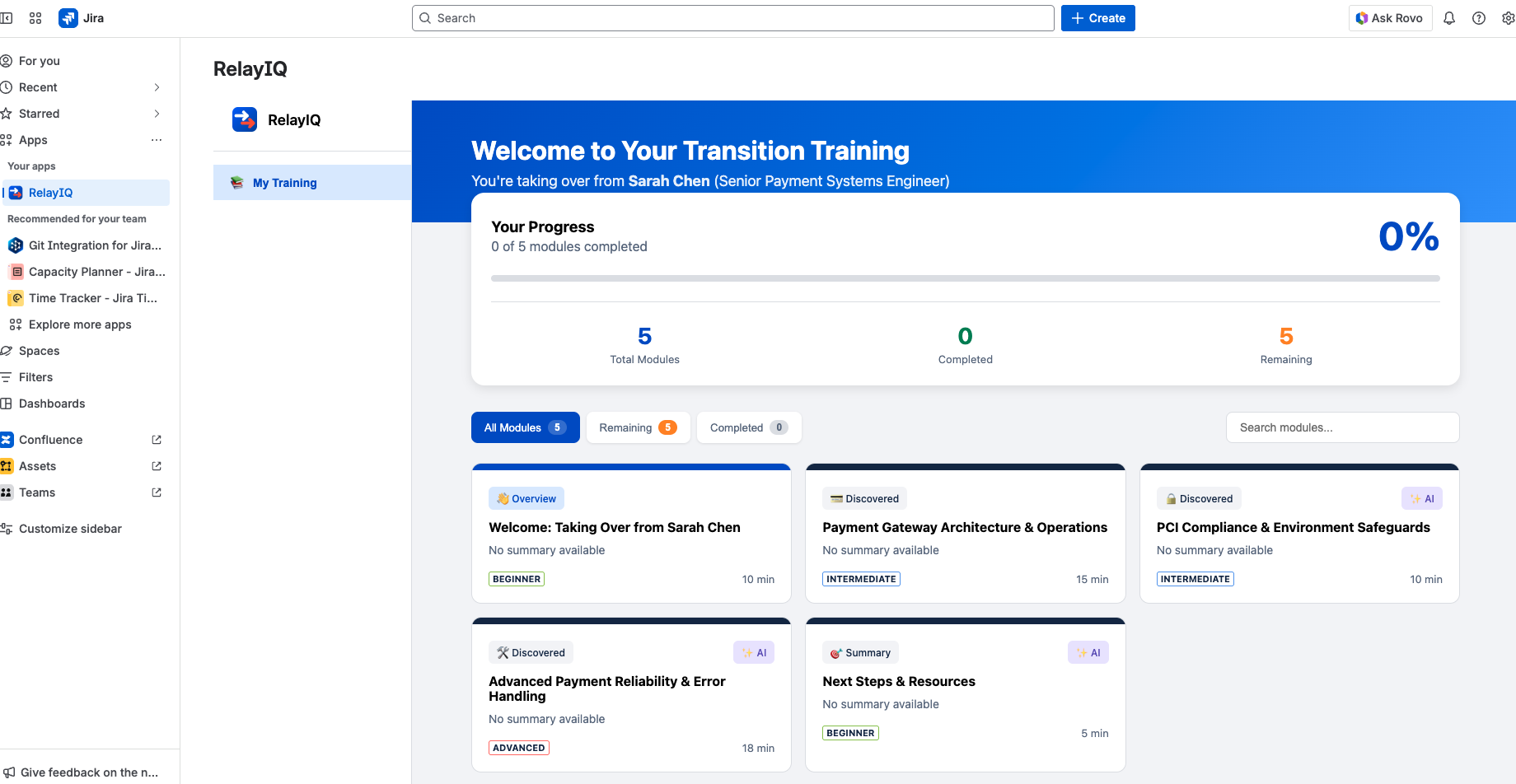Click the Assets icon
This screenshot has width=1516, height=784.
pos(7,466)
